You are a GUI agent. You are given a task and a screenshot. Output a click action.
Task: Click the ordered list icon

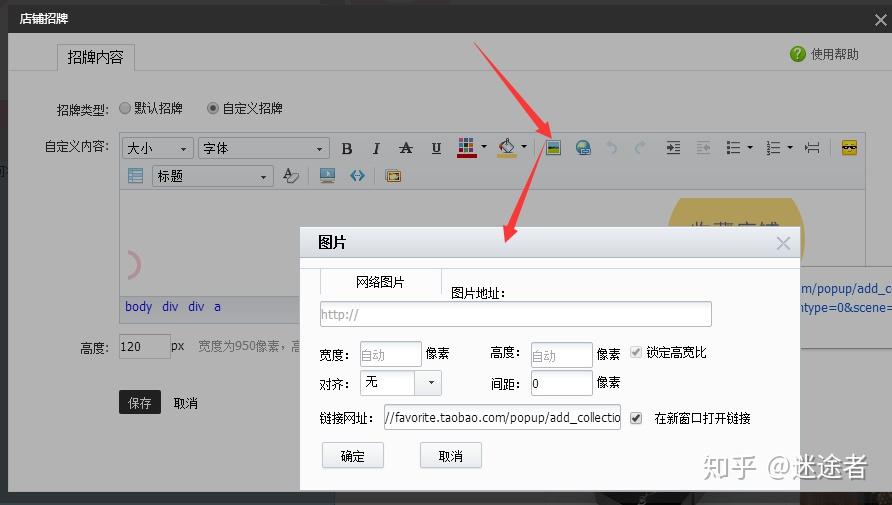pyautogui.click(x=773, y=148)
